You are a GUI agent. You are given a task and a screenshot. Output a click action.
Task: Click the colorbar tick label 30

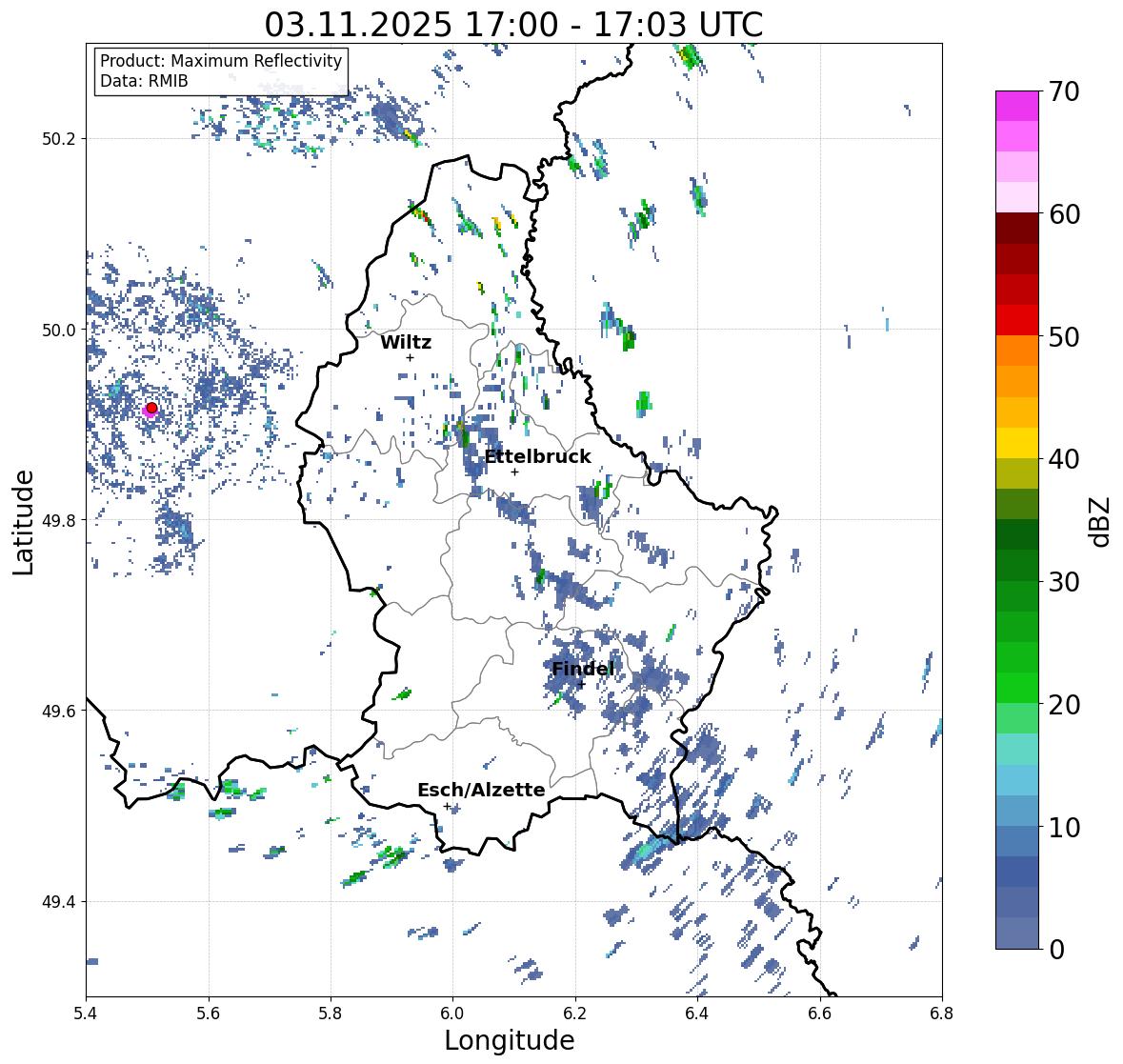1064,582
